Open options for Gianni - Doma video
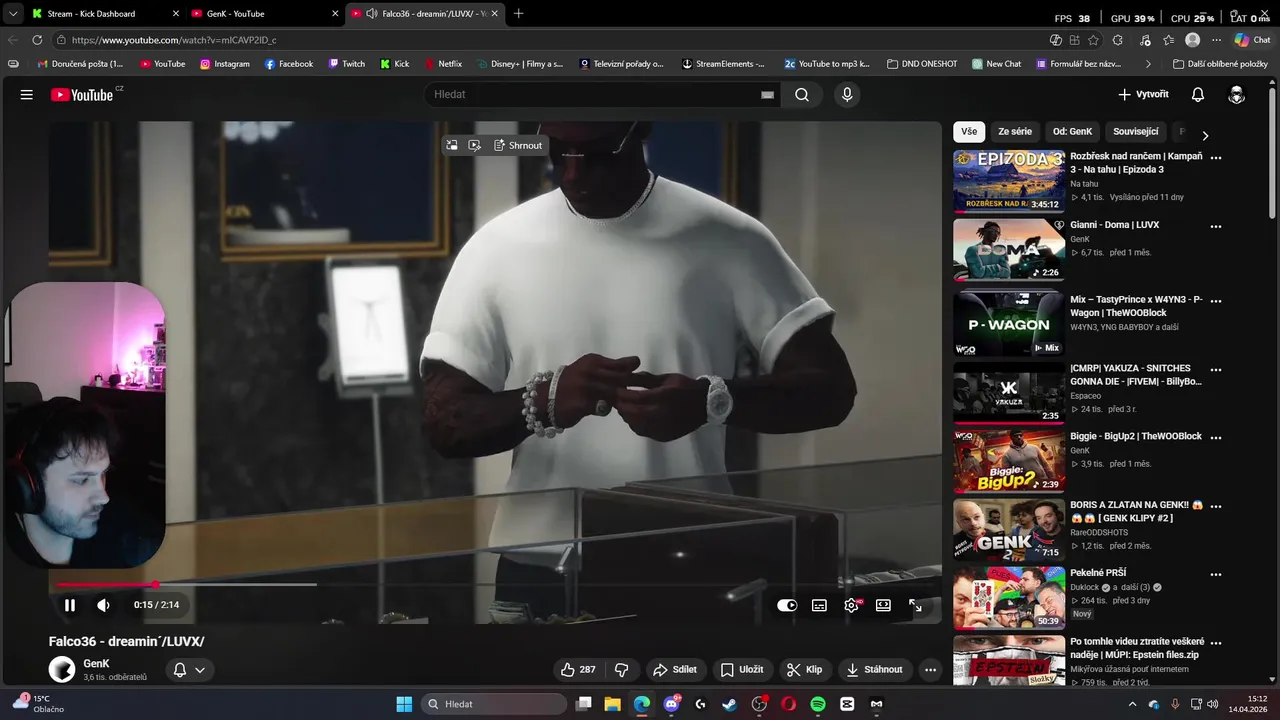This screenshot has height=720, width=1280. coord(1216,226)
